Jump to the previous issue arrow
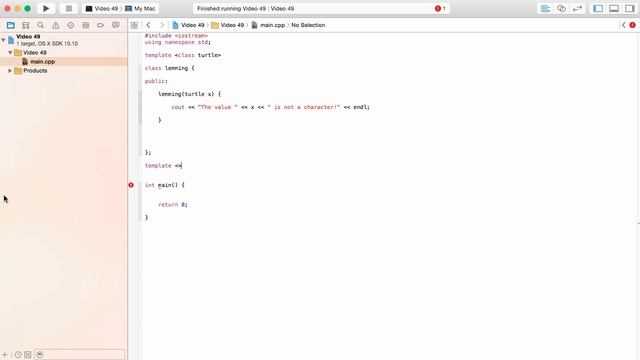 click(624, 25)
